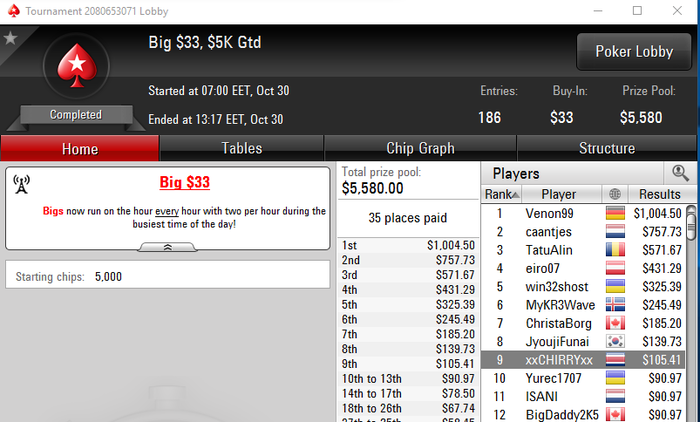Open the player search magnifier
The width and height of the screenshot is (700, 422).
click(x=680, y=173)
